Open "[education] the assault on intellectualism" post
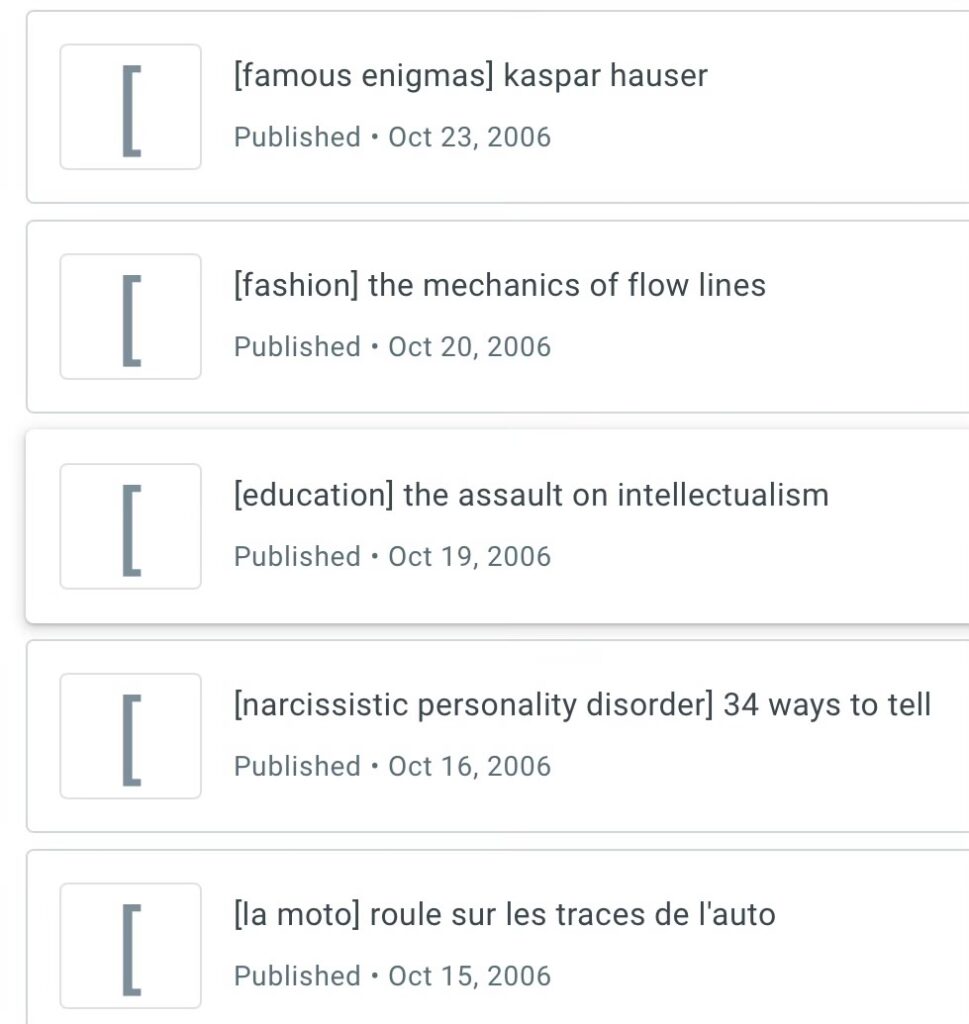The width and height of the screenshot is (969, 1024). (x=530, y=496)
